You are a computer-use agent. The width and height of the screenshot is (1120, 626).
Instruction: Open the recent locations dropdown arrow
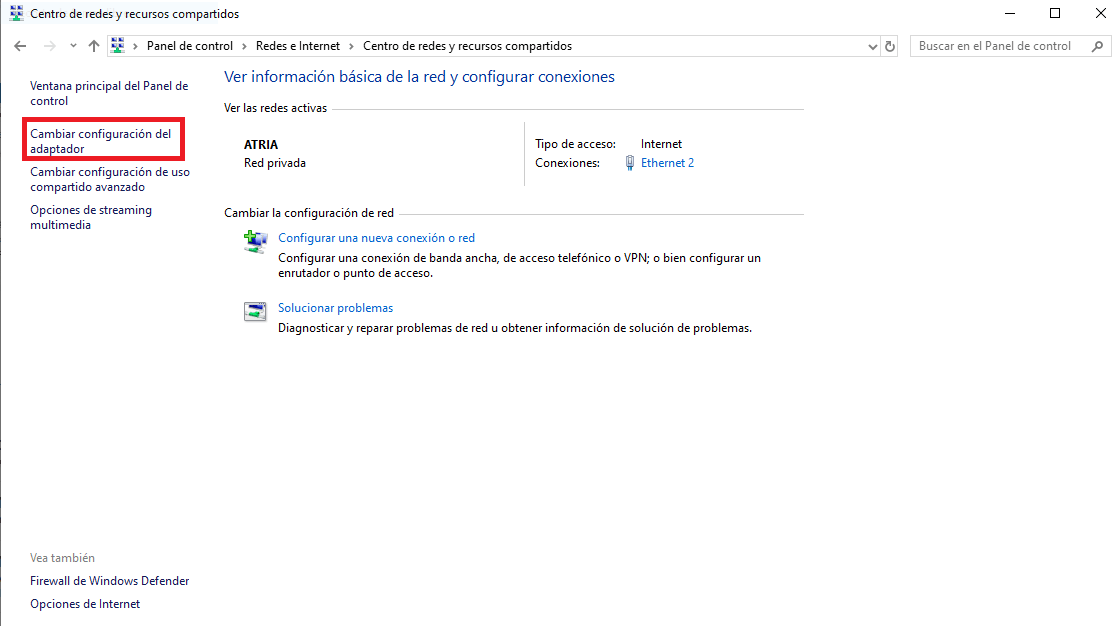[73, 46]
